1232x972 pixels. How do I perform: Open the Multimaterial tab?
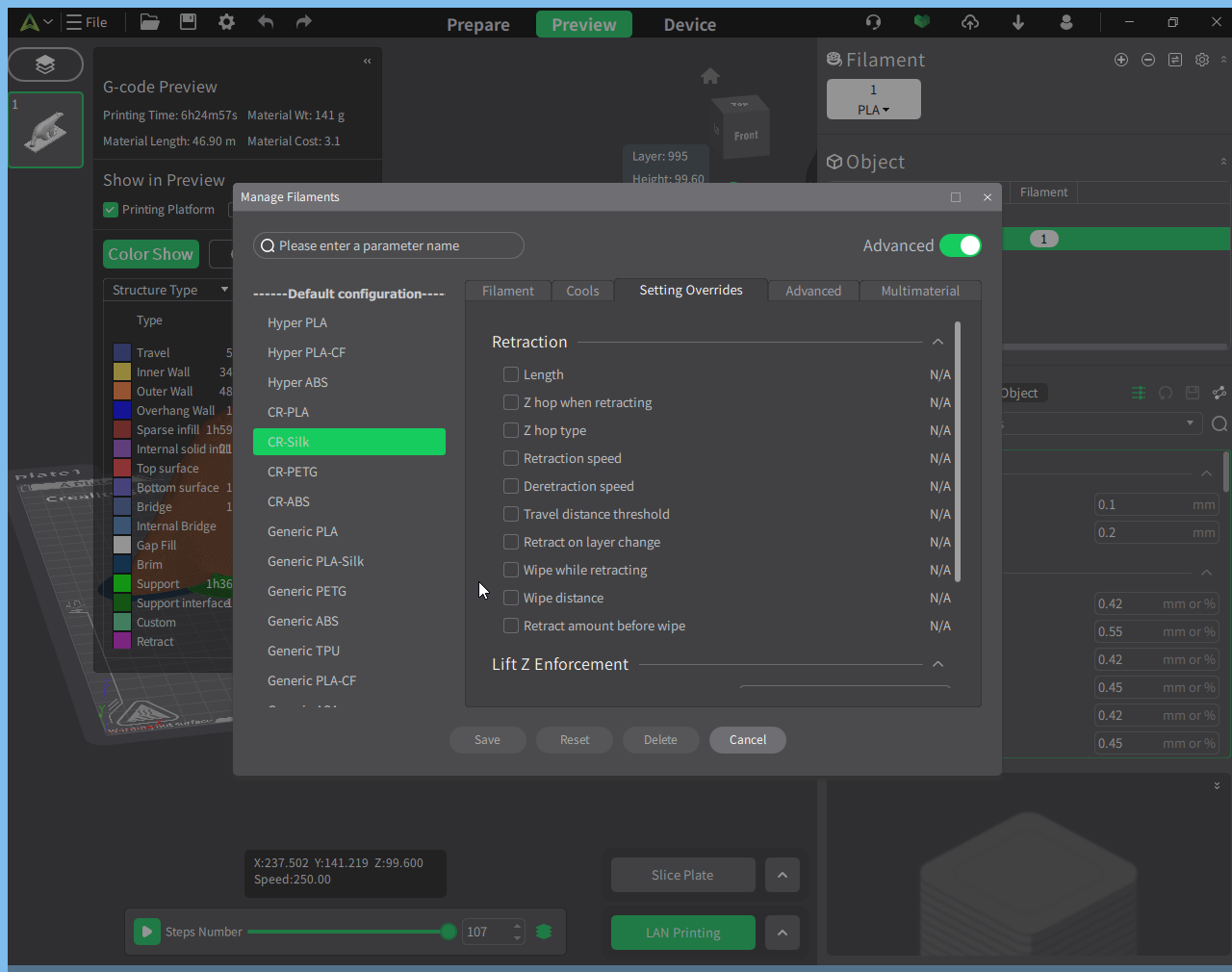click(920, 291)
